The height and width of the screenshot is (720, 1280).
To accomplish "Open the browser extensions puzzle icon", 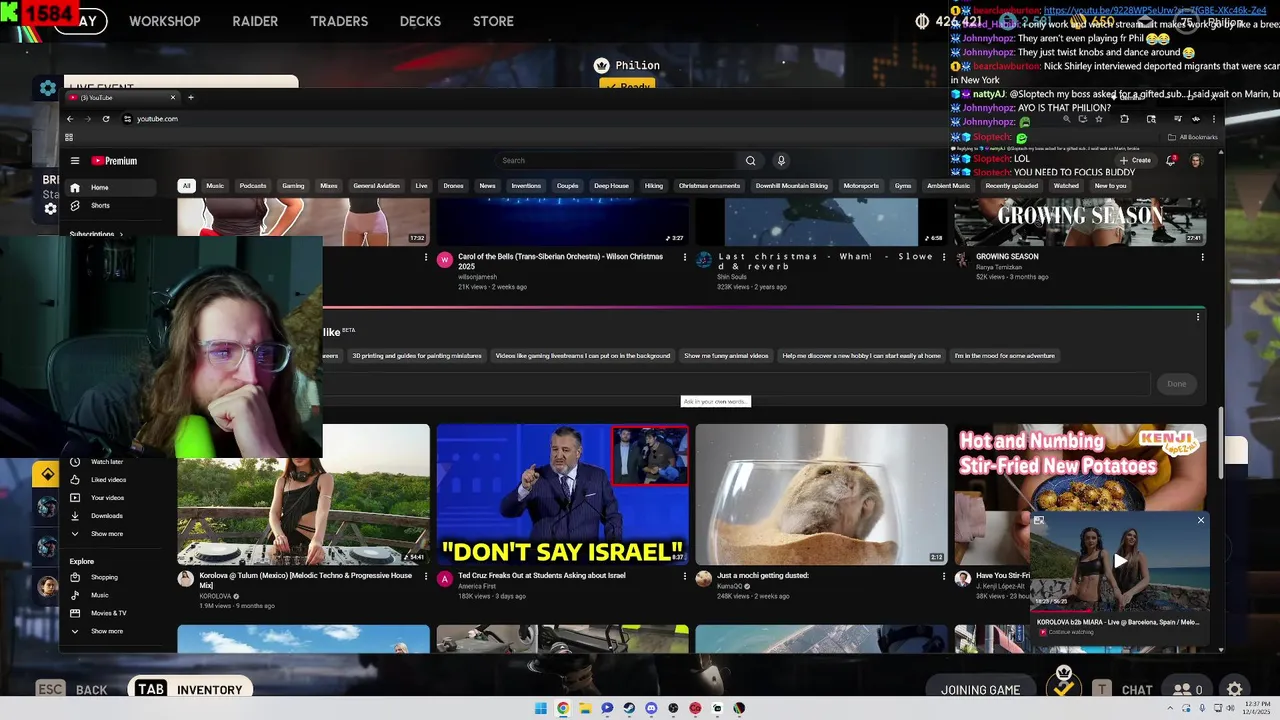I will pyautogui.click(x=1124, y=119).
